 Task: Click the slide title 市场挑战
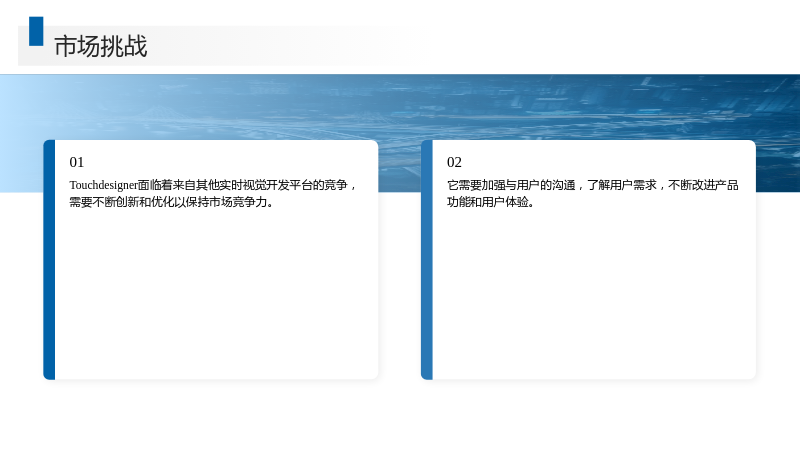(101, 46)
